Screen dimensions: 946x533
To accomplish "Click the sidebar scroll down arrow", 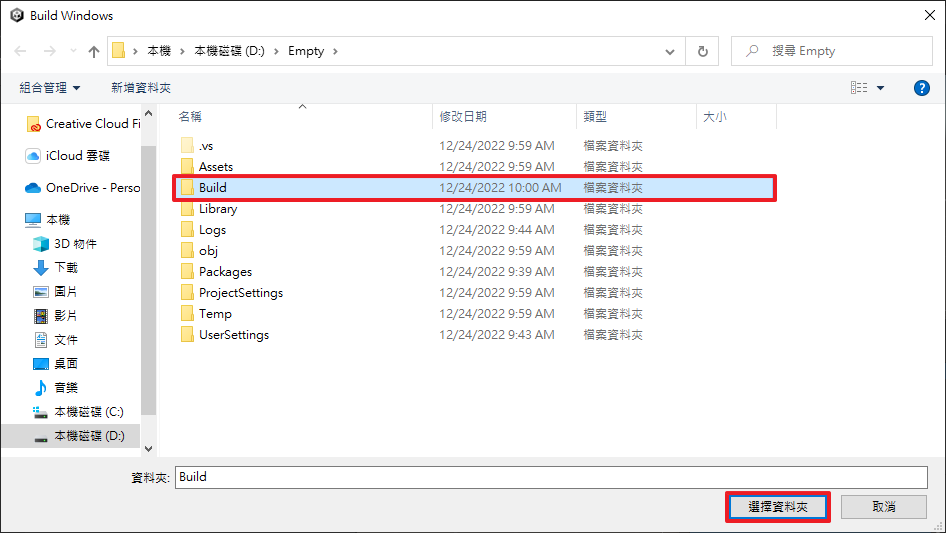I will coord(148,448).
